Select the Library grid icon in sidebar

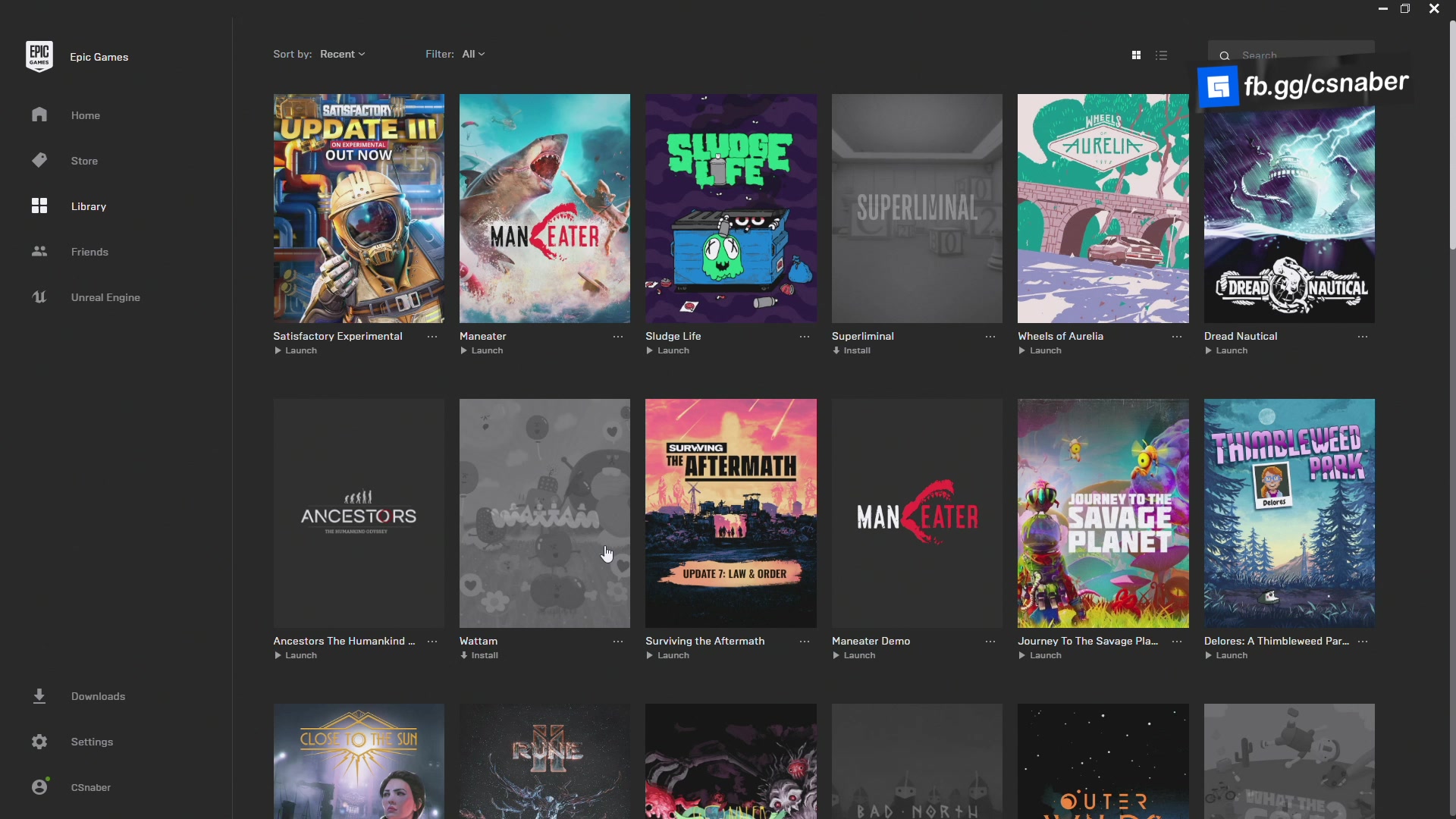point(39,206)
